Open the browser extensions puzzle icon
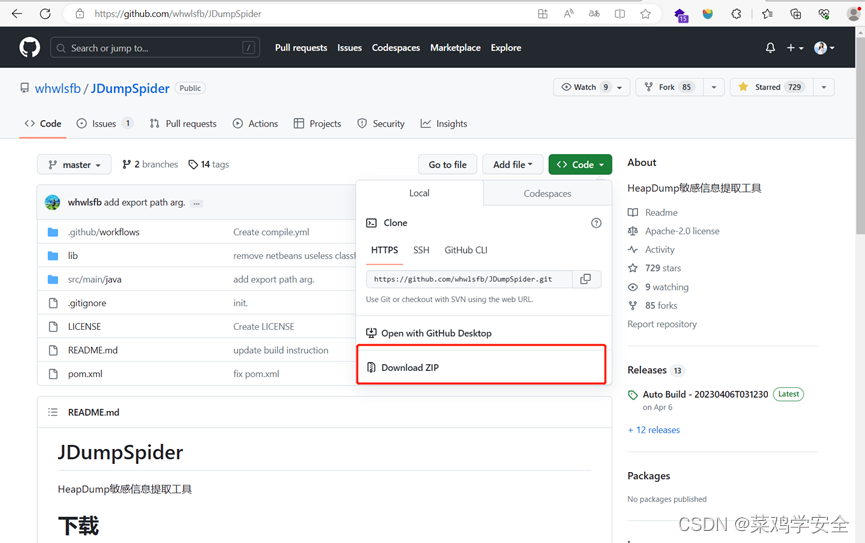865x543 pixels. tap(736, 14)
